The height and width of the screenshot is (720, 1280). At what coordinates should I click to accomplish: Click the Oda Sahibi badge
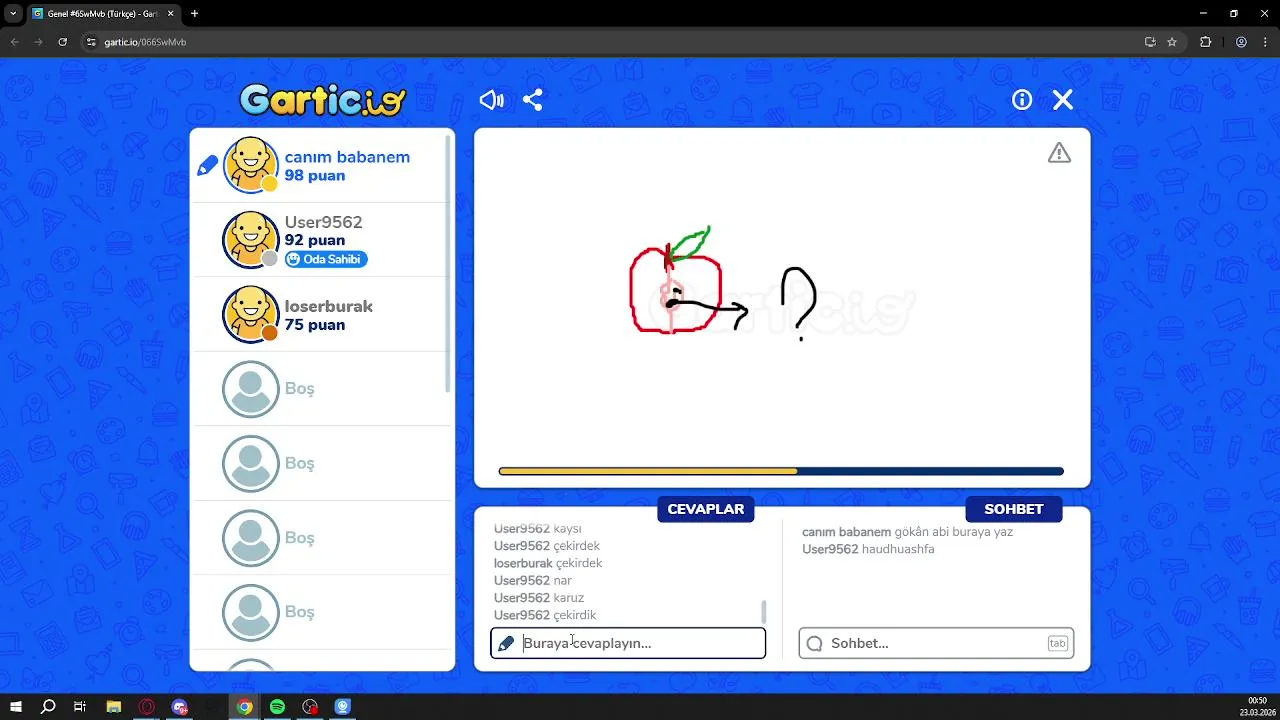pyautogui.click(x=326, y=259)
